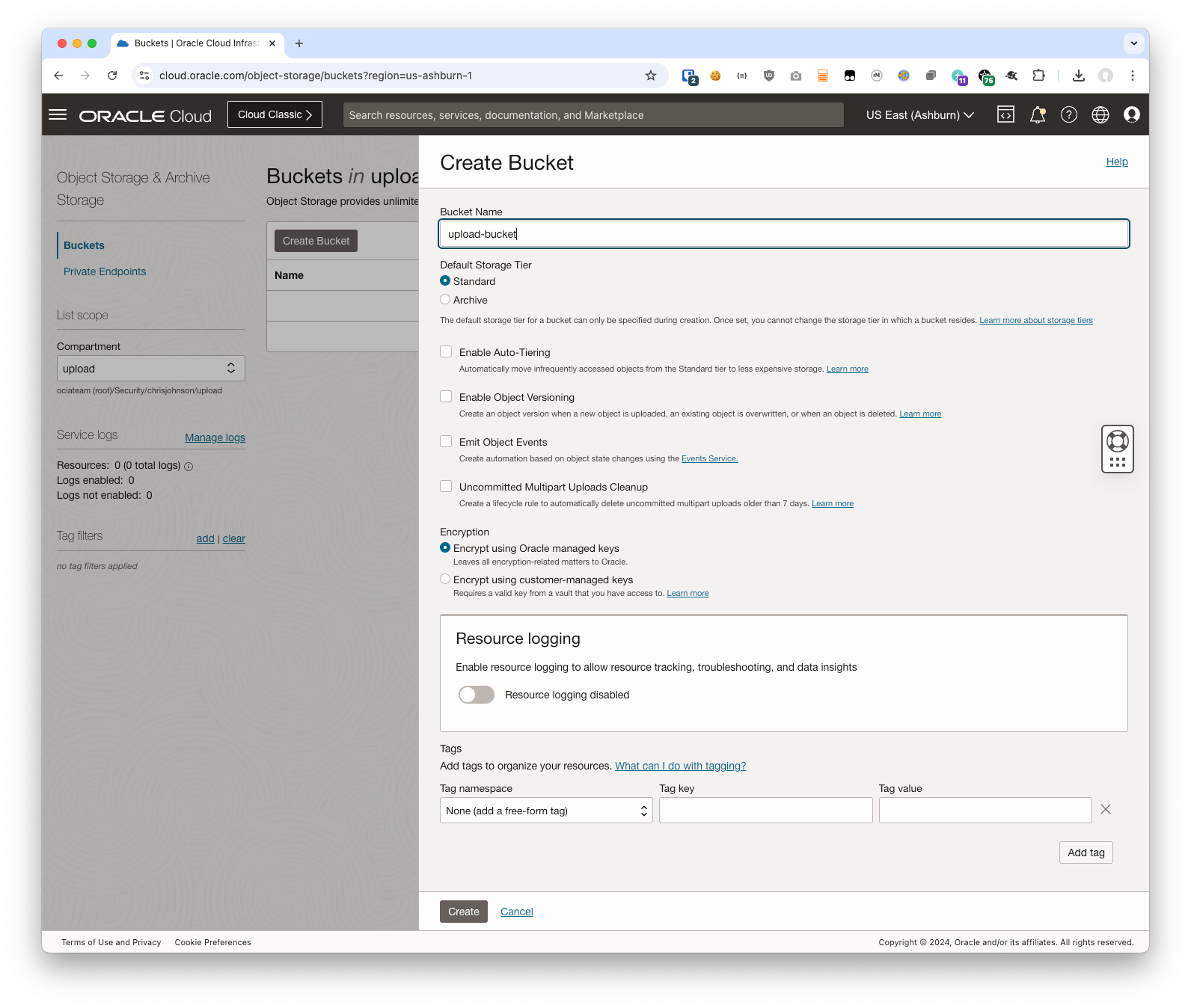Open the Cloud Classic switcher
Viewport: 1191px width, 1008px height.
pos(275,114)
